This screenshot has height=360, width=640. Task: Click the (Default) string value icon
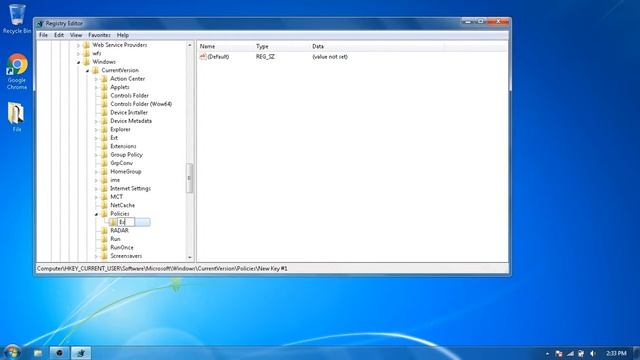(x=203, y=57)
